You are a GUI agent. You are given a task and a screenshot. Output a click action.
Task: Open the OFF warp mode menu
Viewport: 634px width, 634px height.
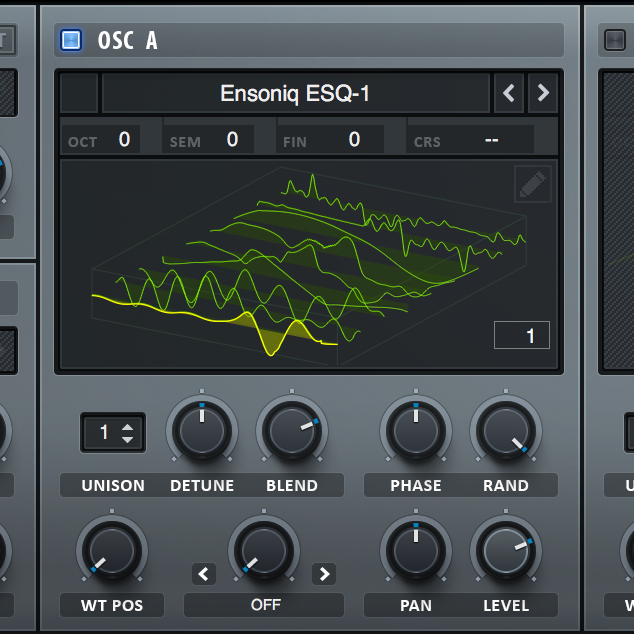264,605
